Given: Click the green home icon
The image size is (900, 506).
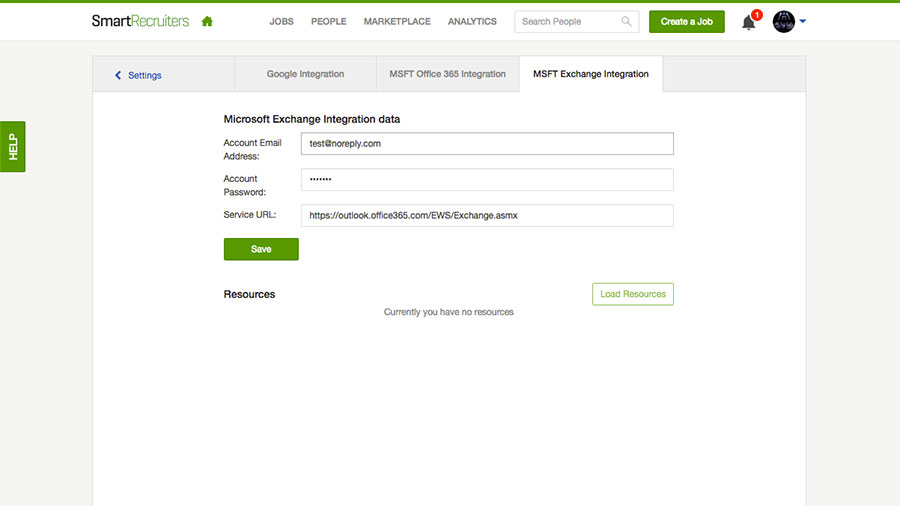Looking at the screenshot, I should coord(207,21).
